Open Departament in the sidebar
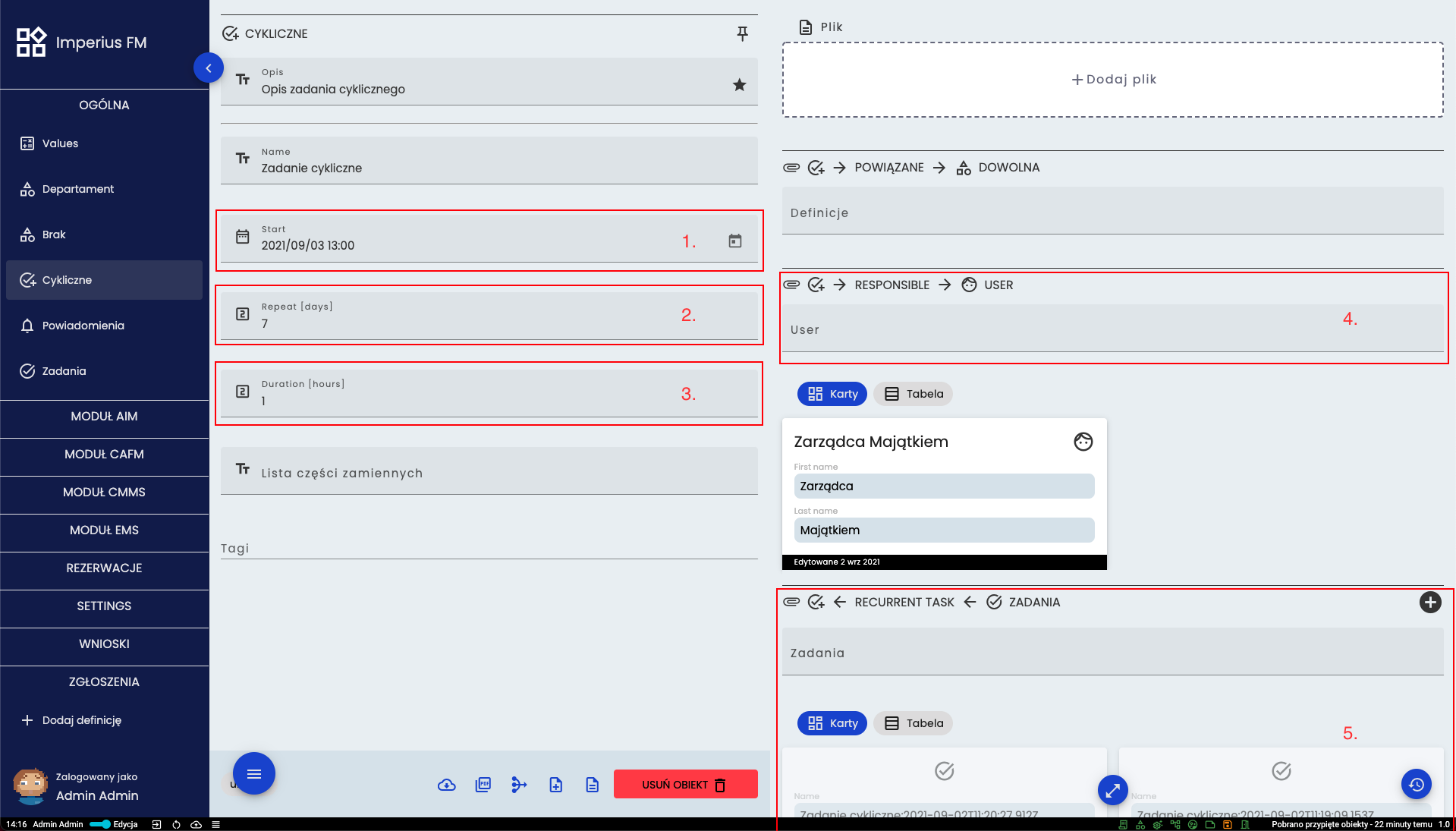This screenshot has width=1456, height=831. (x=104, y=189)
